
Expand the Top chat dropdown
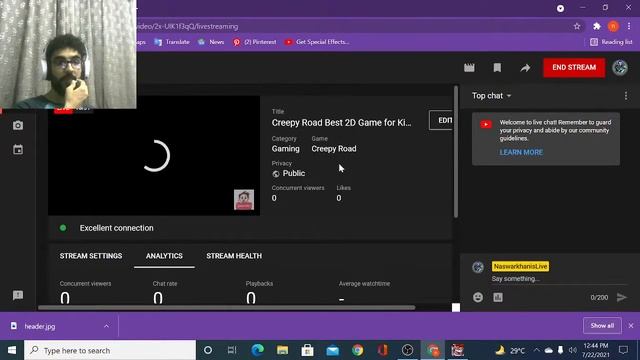click(491, 96)
